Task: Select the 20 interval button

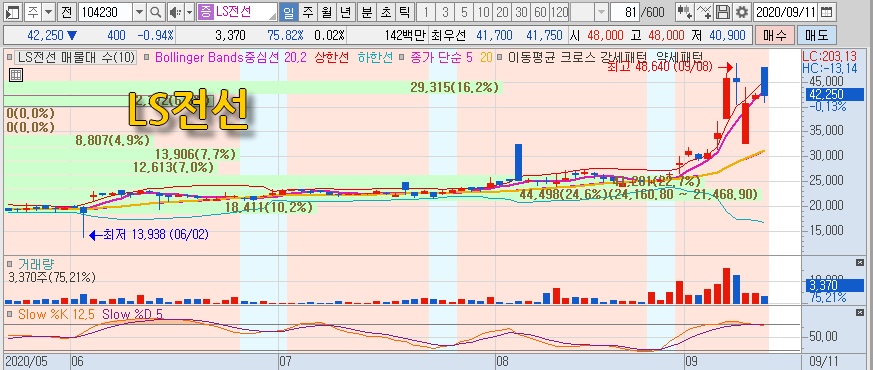Action: pos(503,12)
